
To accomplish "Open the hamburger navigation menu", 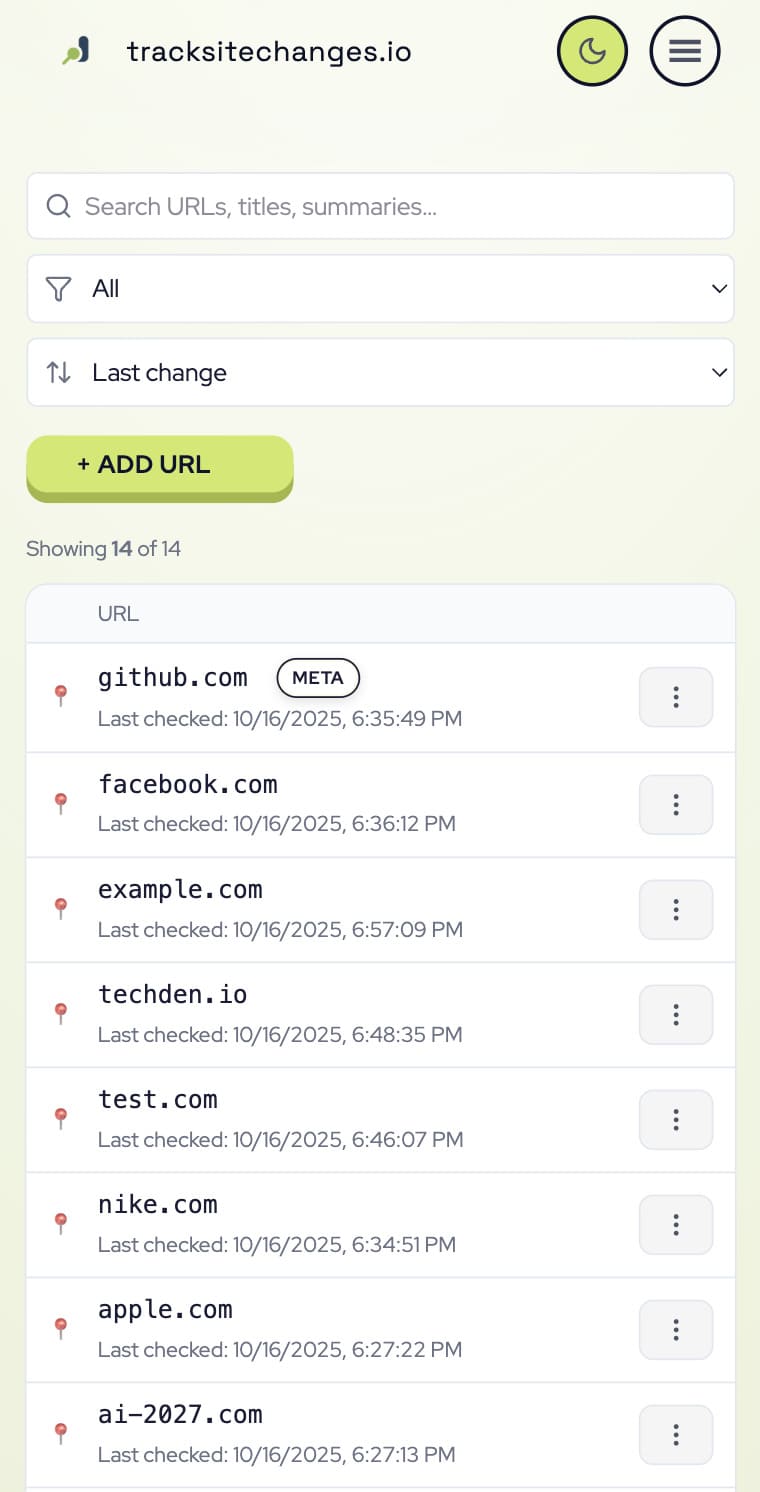I will click(x=684, y=51).
